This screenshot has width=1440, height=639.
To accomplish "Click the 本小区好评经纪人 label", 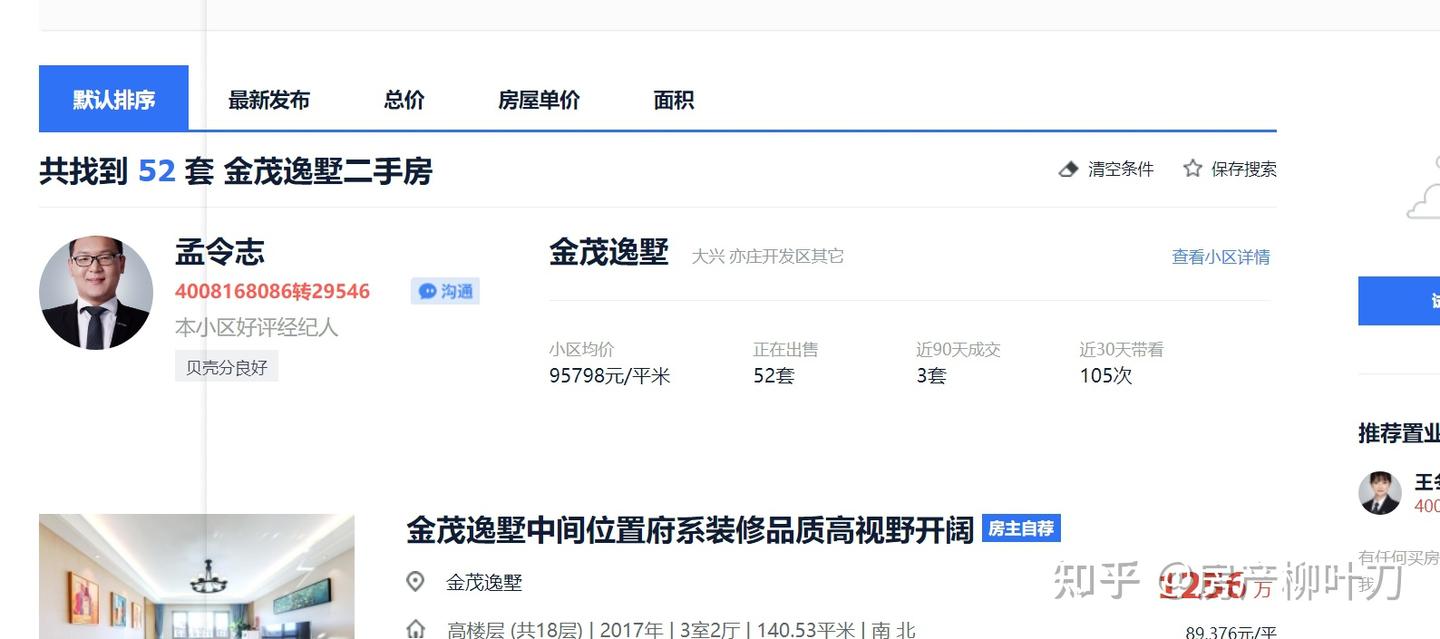I will (257, 327).
